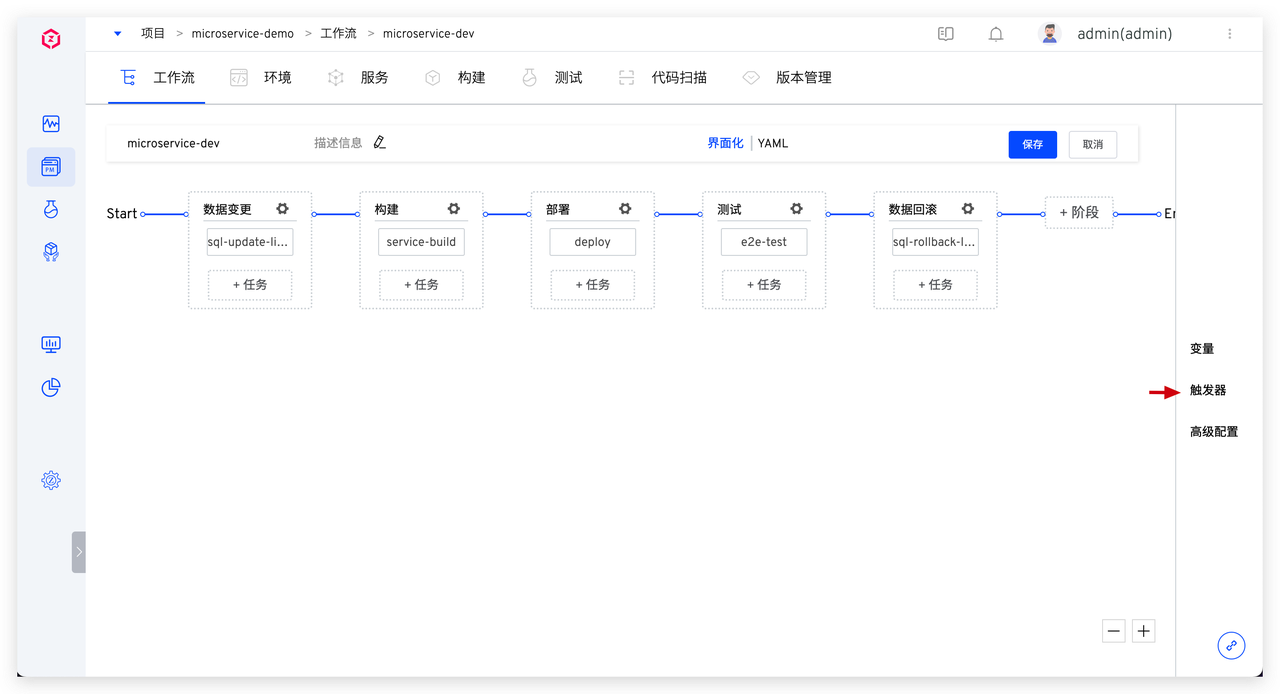Zoom out the canvas with minus button

tap(1114, 631)
